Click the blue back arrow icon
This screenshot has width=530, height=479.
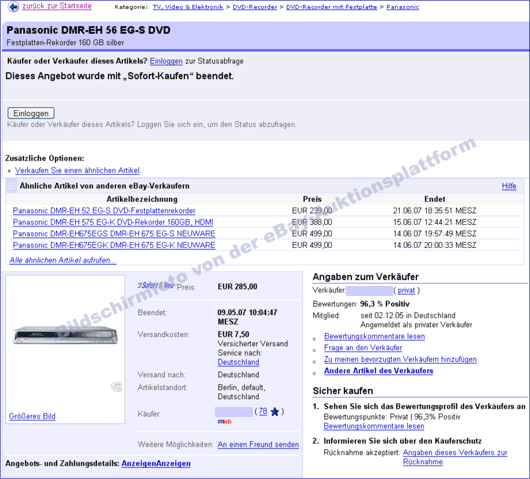[13, 6]
